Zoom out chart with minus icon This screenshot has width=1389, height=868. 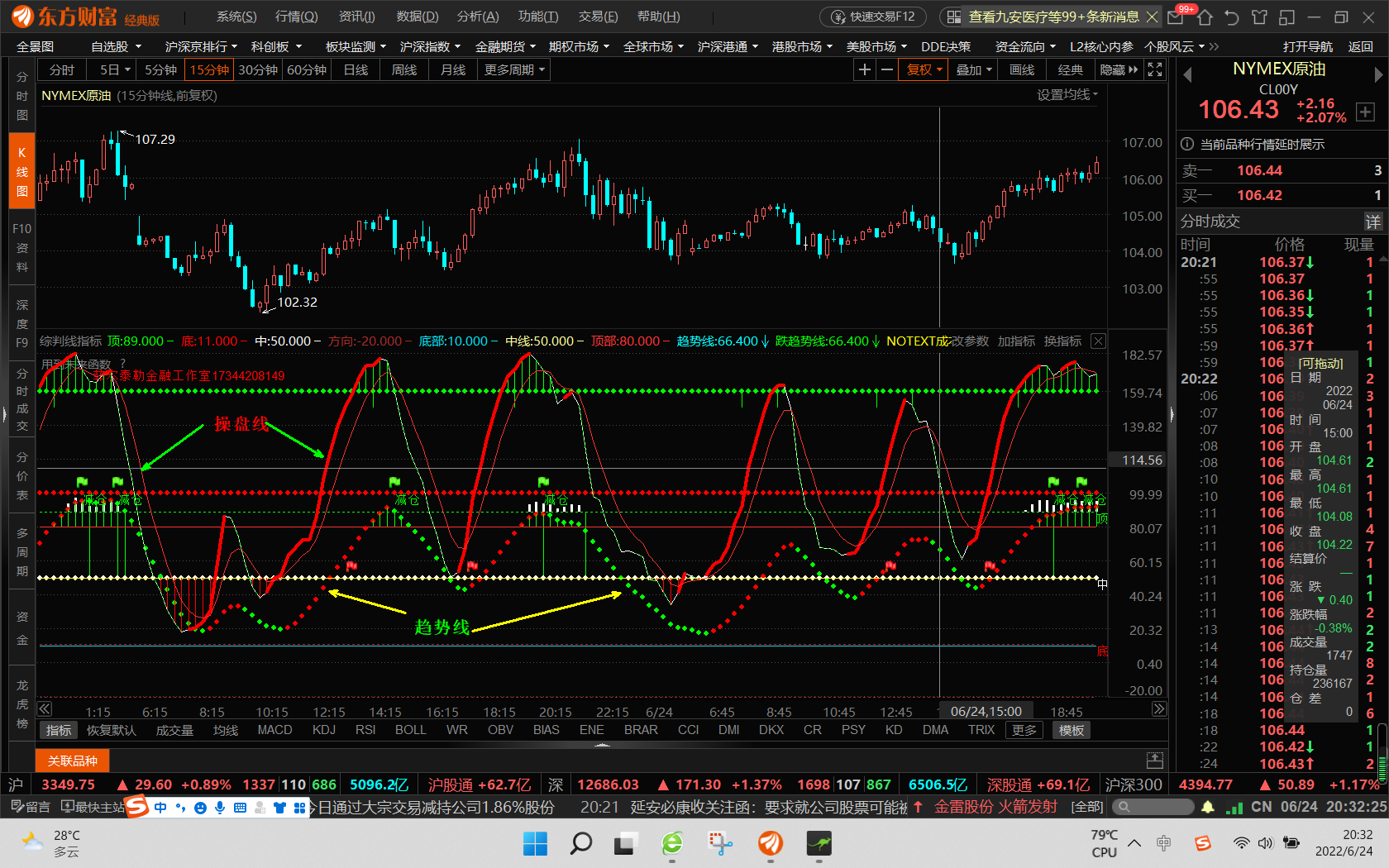(887, 70)
